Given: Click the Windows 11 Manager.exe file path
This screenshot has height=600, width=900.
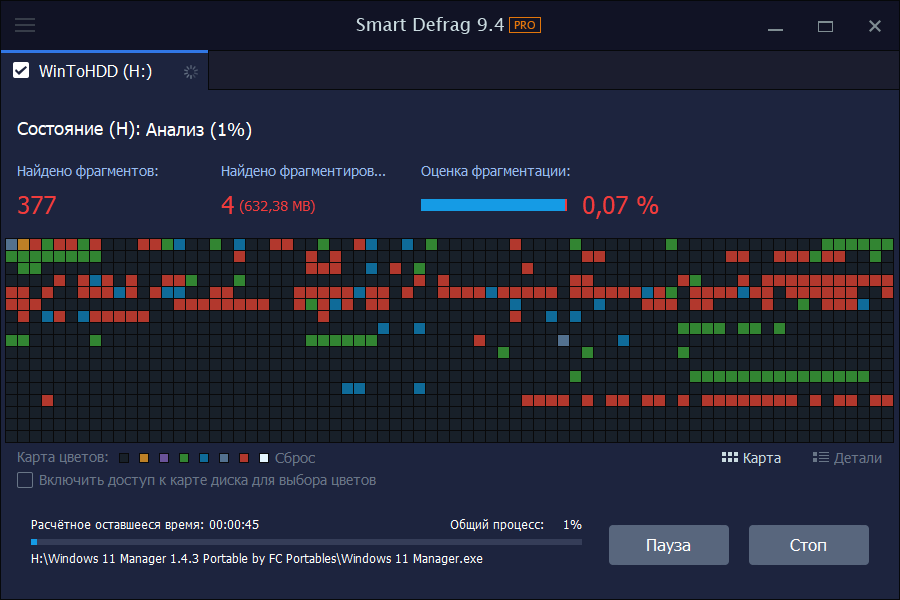Looking at the screenshot, I should (257, 559).
